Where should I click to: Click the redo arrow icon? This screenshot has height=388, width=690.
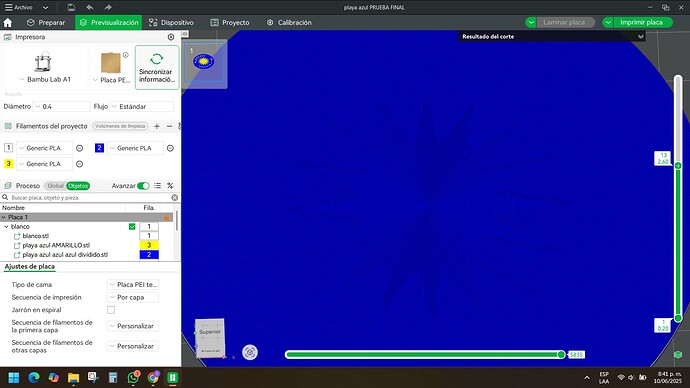pos(108,7)
